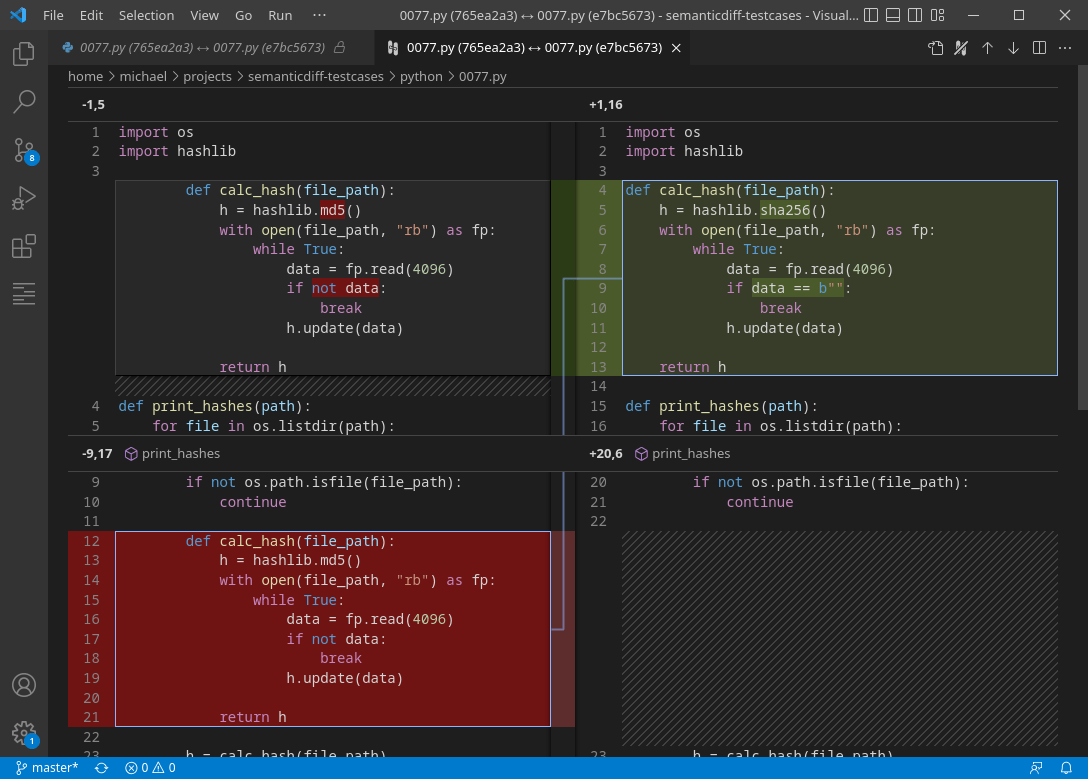Toggle the primary side bar visibility
The height and width of the screenshot is (779, 1088).
click(869, 16)
